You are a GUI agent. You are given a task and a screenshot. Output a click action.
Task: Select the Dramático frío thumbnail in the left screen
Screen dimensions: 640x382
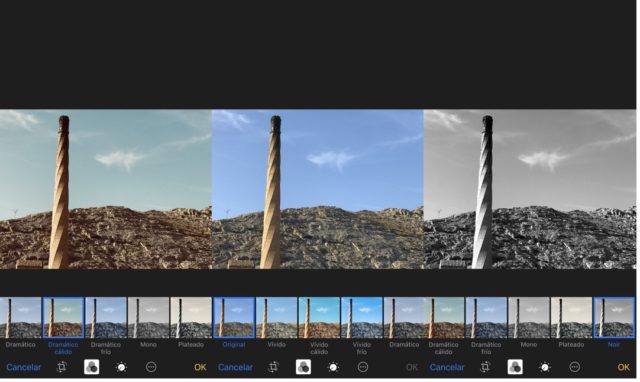(x=106, y=319)
